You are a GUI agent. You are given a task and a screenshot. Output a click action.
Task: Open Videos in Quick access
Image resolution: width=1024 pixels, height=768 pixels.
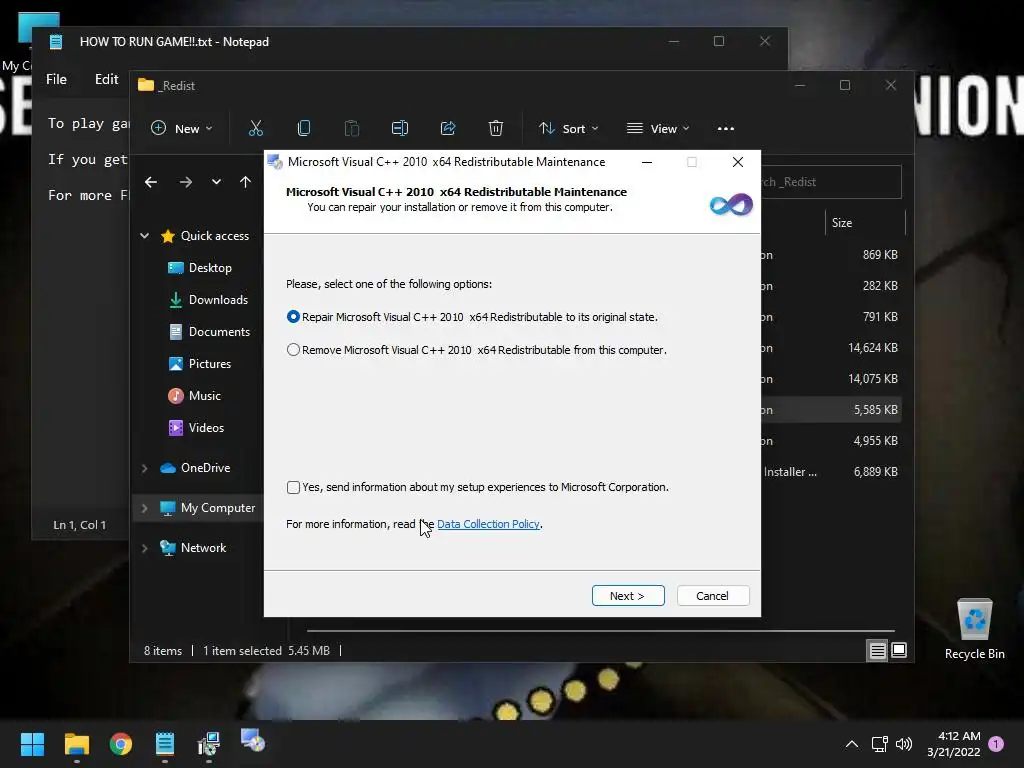(196, 428)
